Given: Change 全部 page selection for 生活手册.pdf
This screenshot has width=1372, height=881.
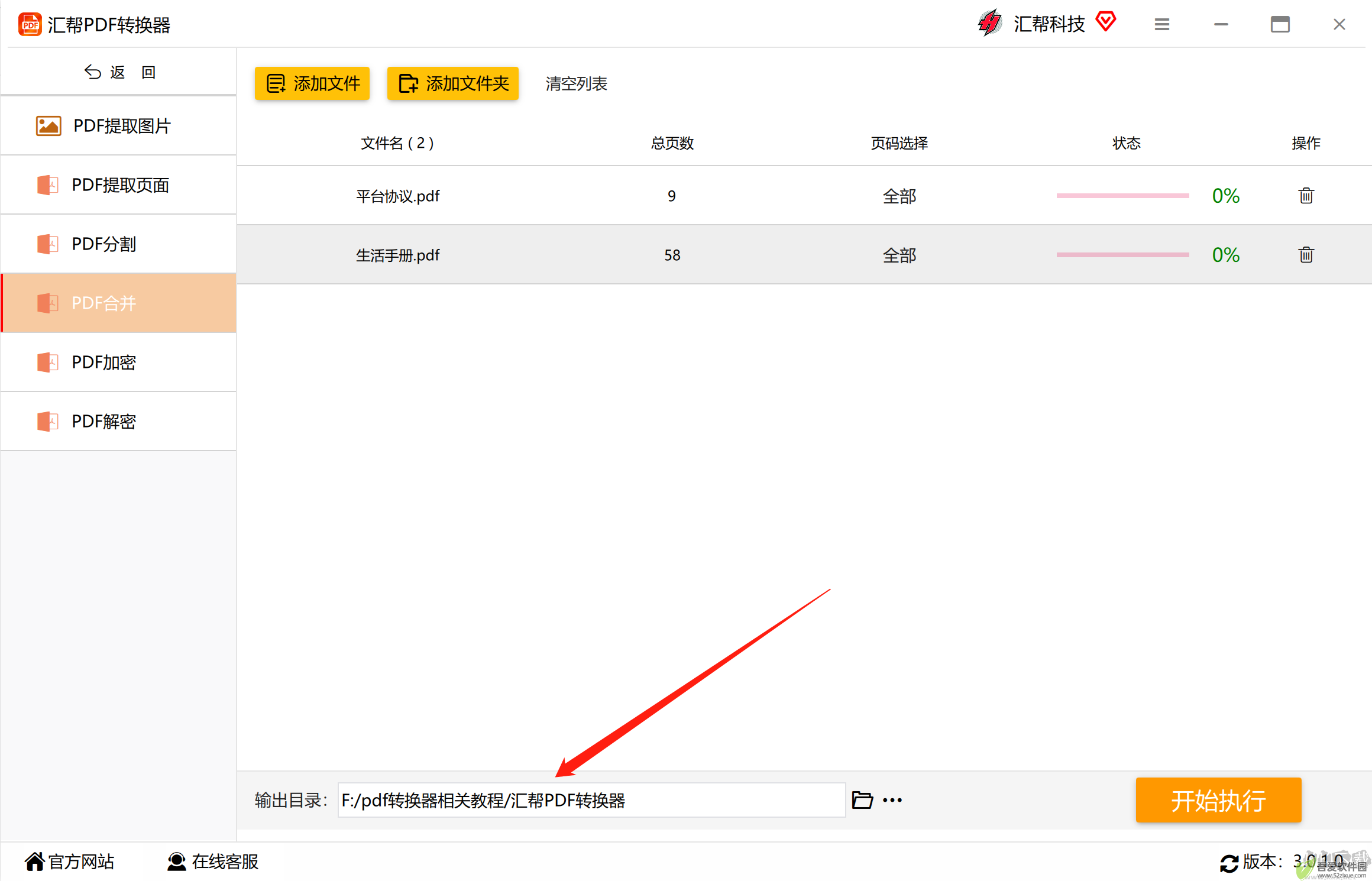Looking at the screenshot, I should (899, 255).
